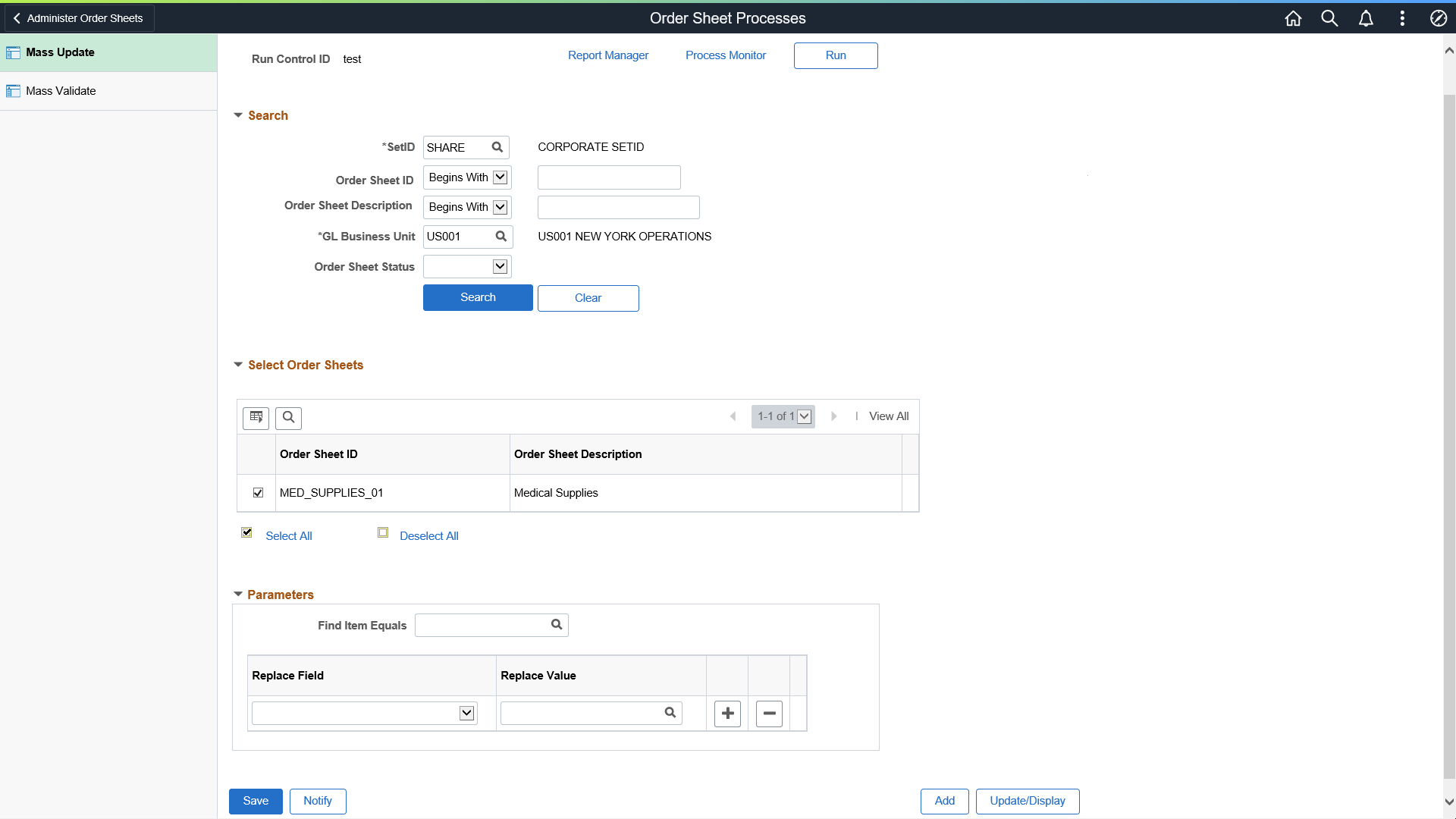Viewport: 1456px width, 819px height.
Task: Click the GL Business Unit search icon
Action: pyautogui.click(x=500, y=236)
